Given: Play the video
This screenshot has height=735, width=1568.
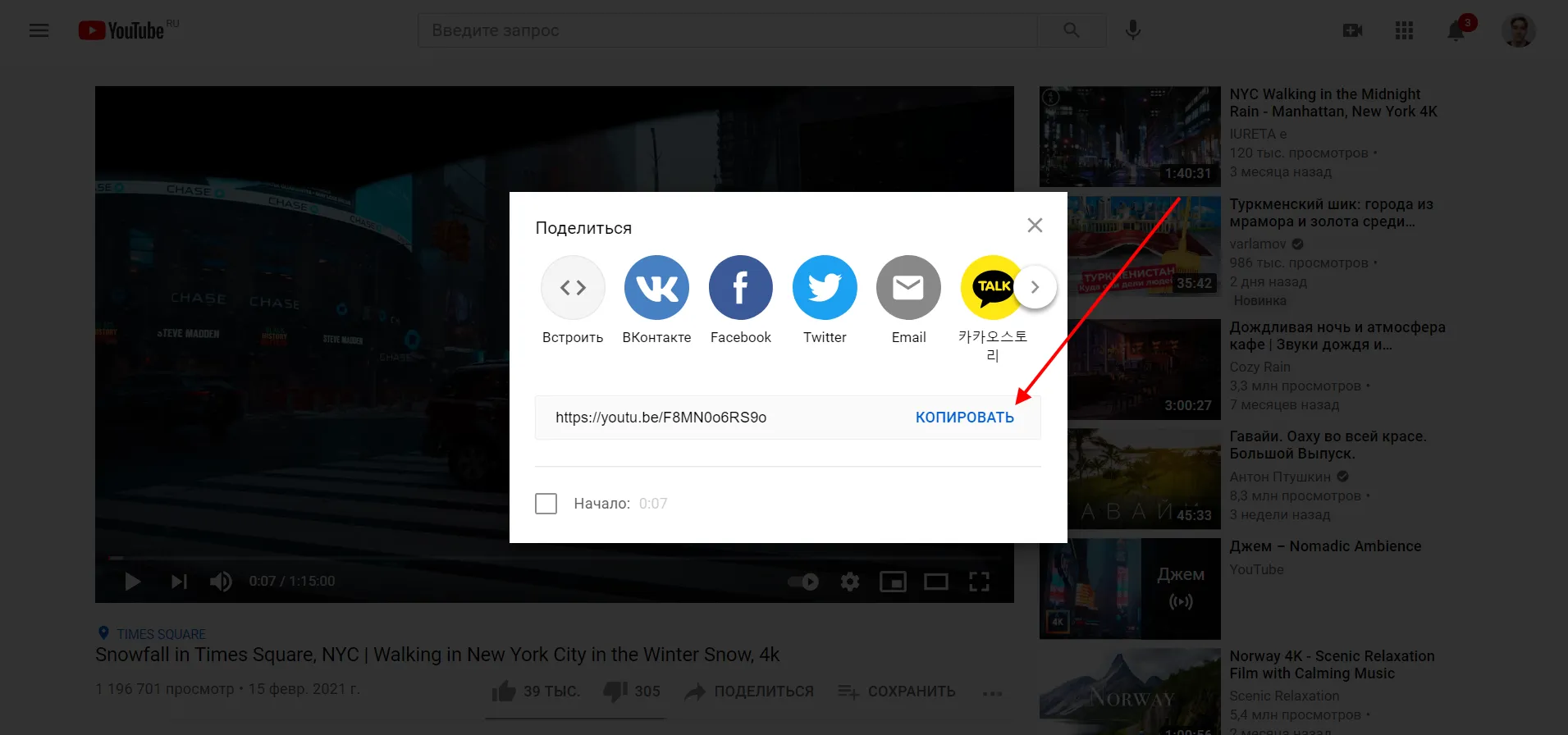Looking at the screenshot, I should (132, 582).
